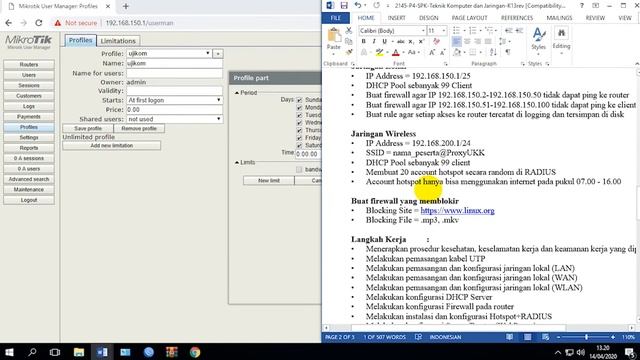
Task: Click the Remove profile button
Action: click(139, 129)
